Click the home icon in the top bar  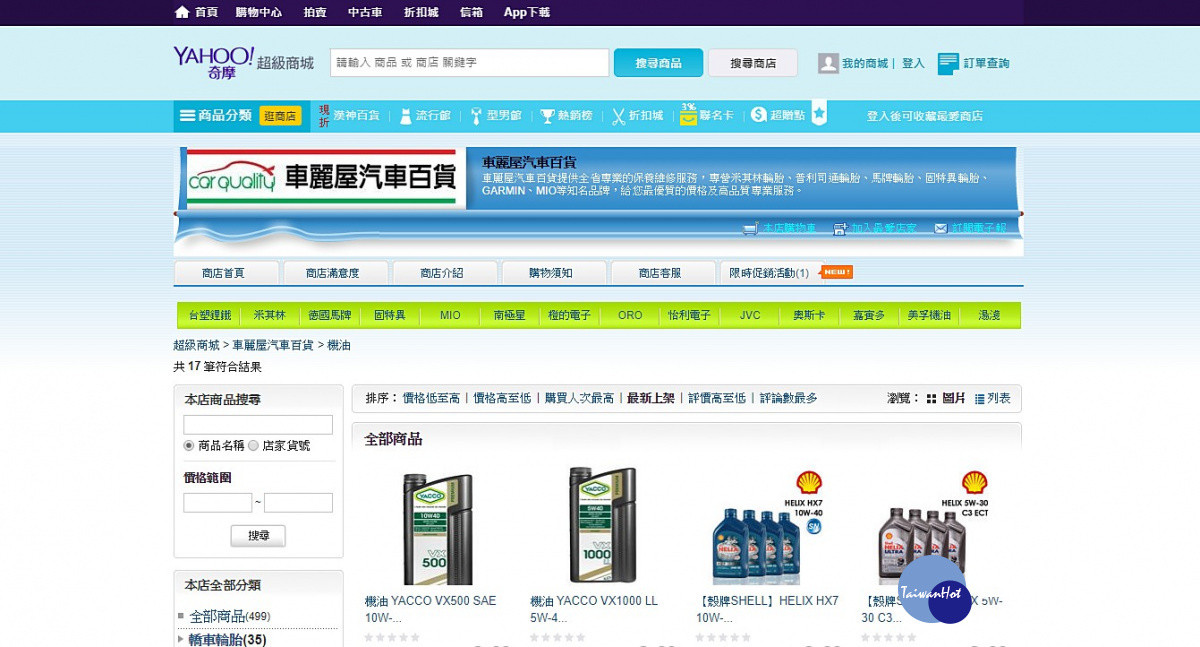182,12
